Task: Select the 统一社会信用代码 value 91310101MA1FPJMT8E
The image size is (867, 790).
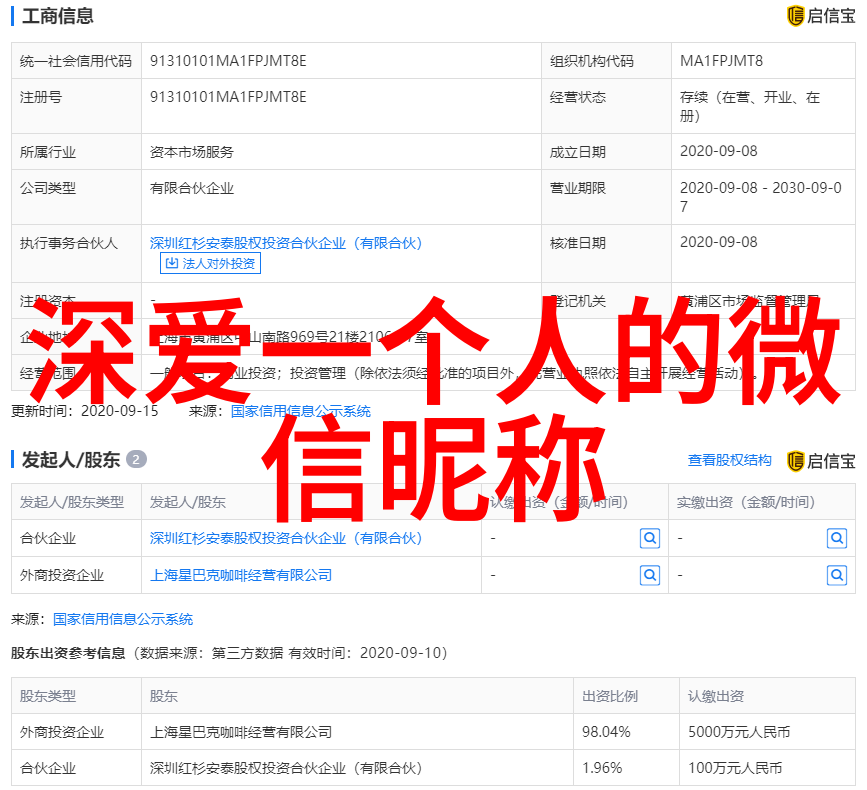Action: [228, 61]
